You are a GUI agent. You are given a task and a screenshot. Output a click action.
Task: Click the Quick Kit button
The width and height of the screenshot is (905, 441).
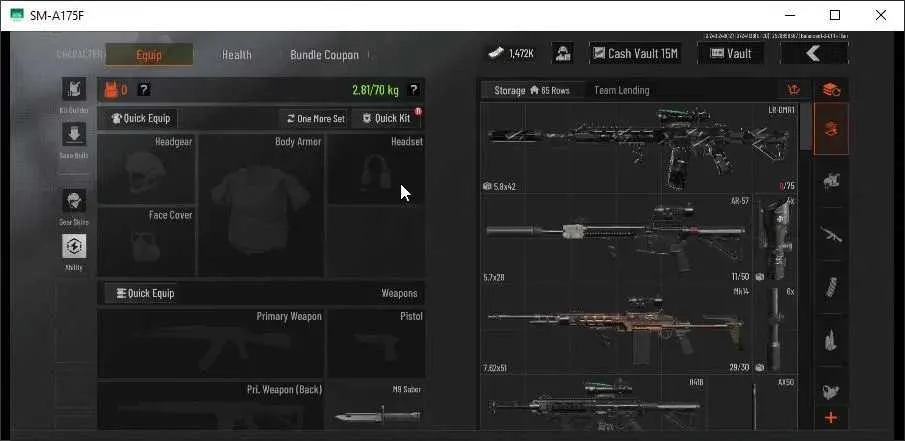pyautogui.click(x=386, y=118)
